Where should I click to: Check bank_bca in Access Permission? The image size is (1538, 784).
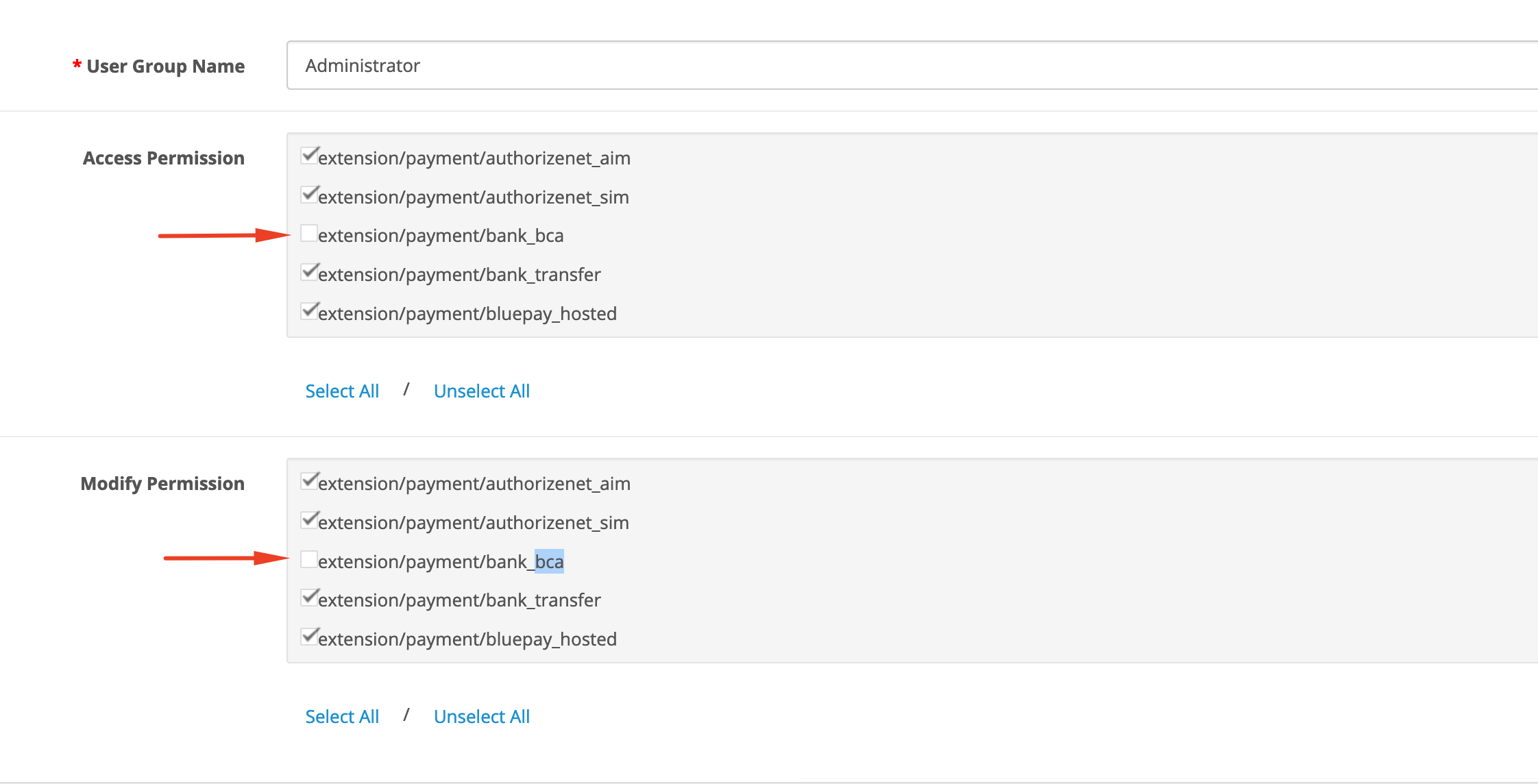pyautogui.click(x=309, y=233)
